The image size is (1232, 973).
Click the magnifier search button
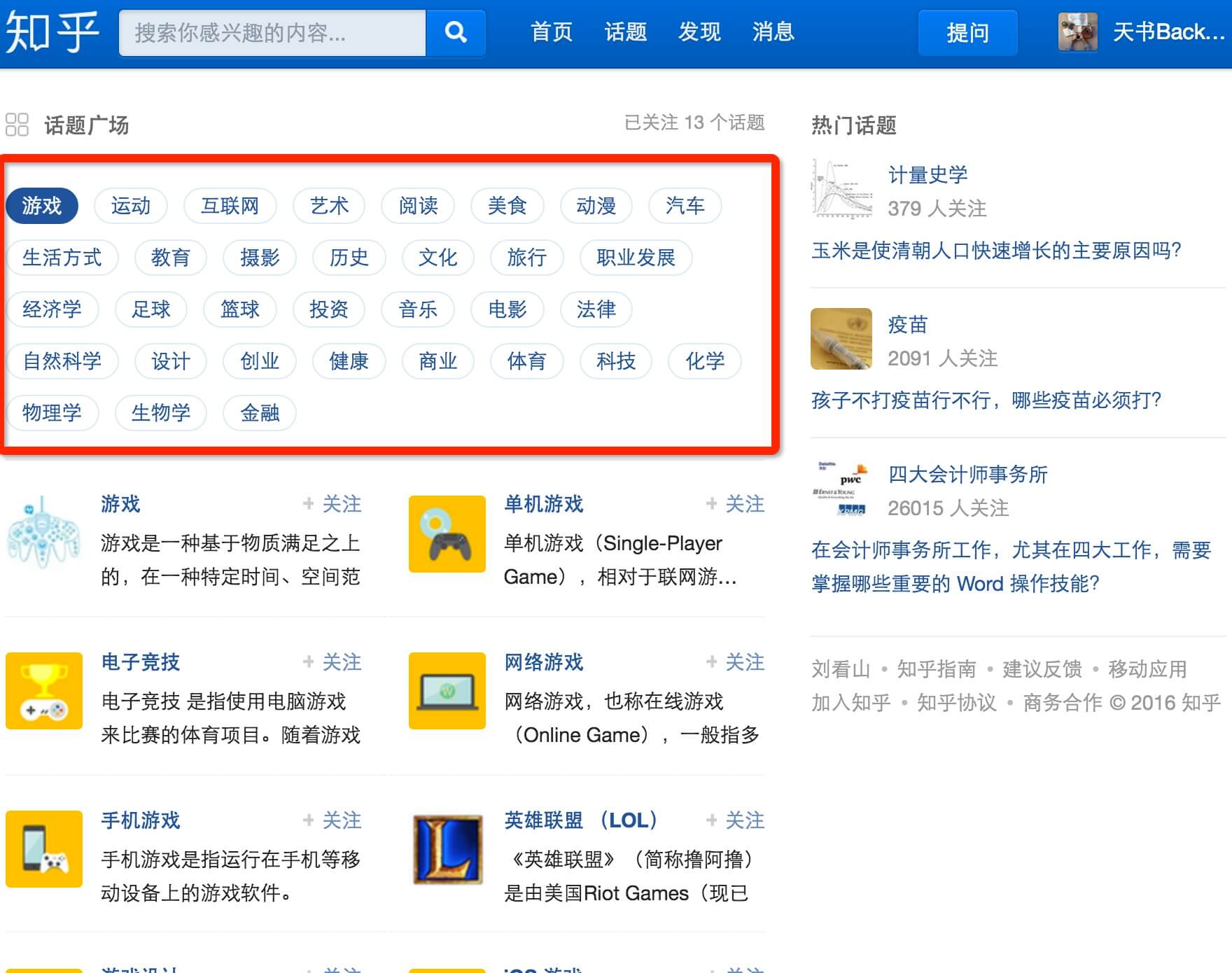(x=456, y=32)
